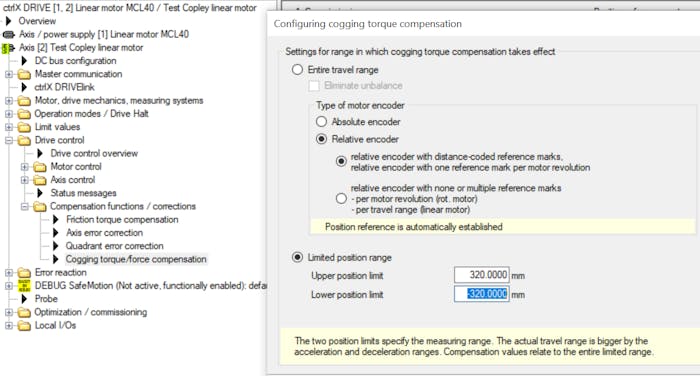Expand the Optimization / commissioning node
This screenshot has height=376, width=700.
(9, 312)
